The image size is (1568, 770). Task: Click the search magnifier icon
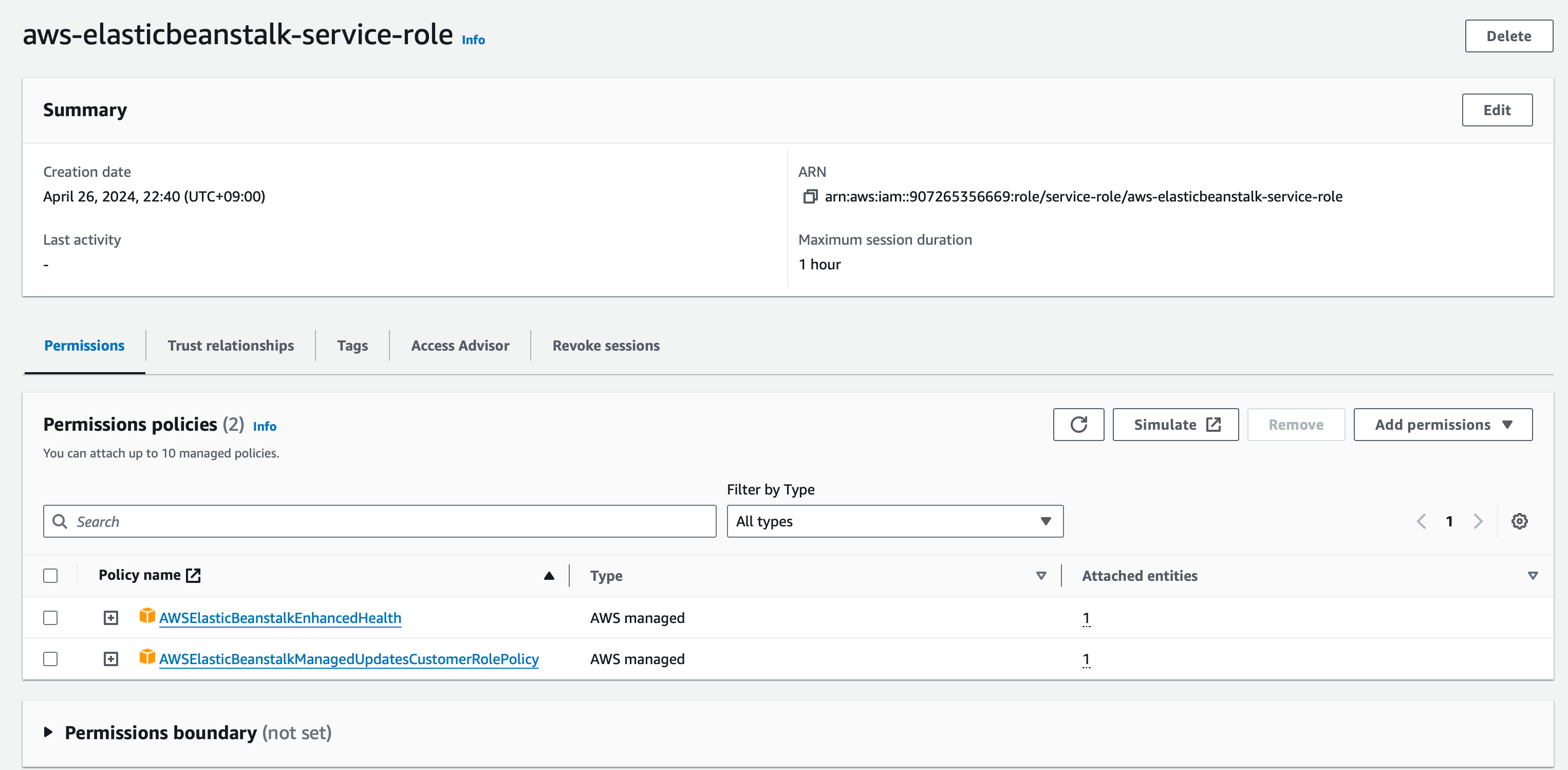click(x=60, y=521)
